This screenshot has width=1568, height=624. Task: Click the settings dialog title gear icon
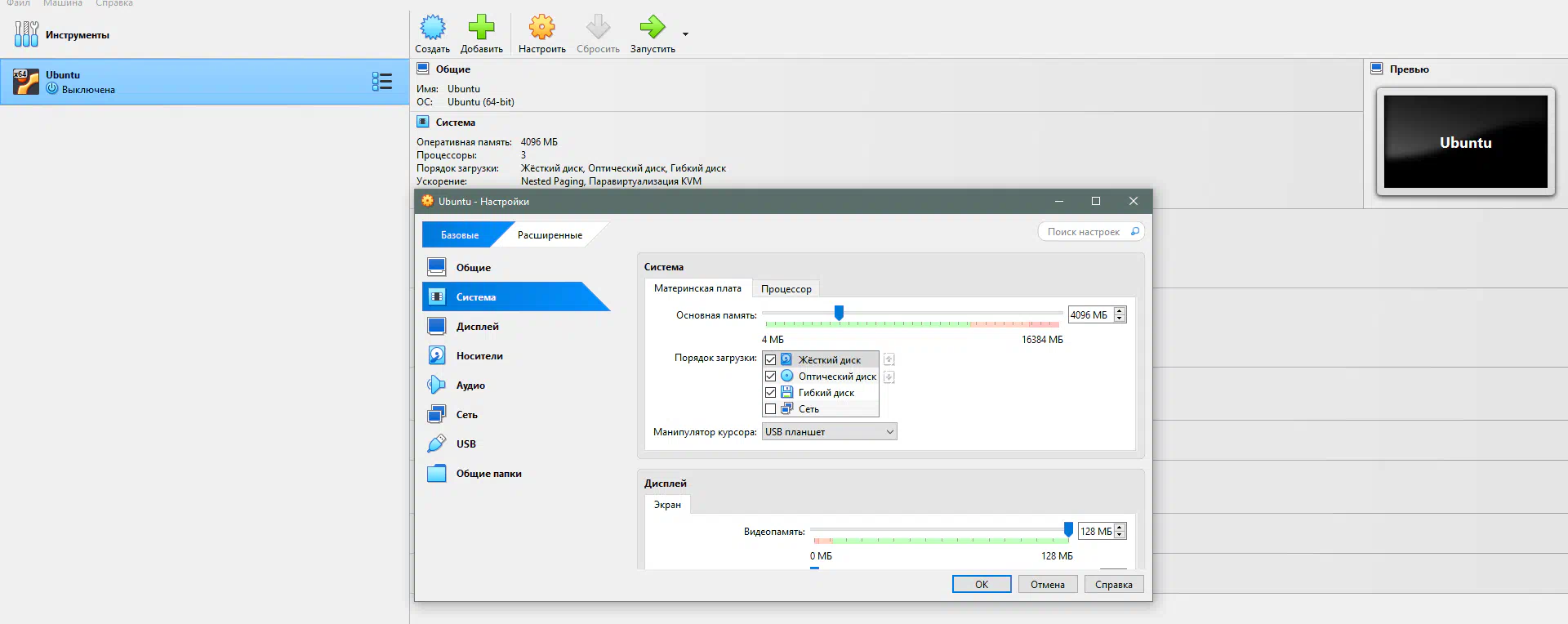click(x=427, y=201)
